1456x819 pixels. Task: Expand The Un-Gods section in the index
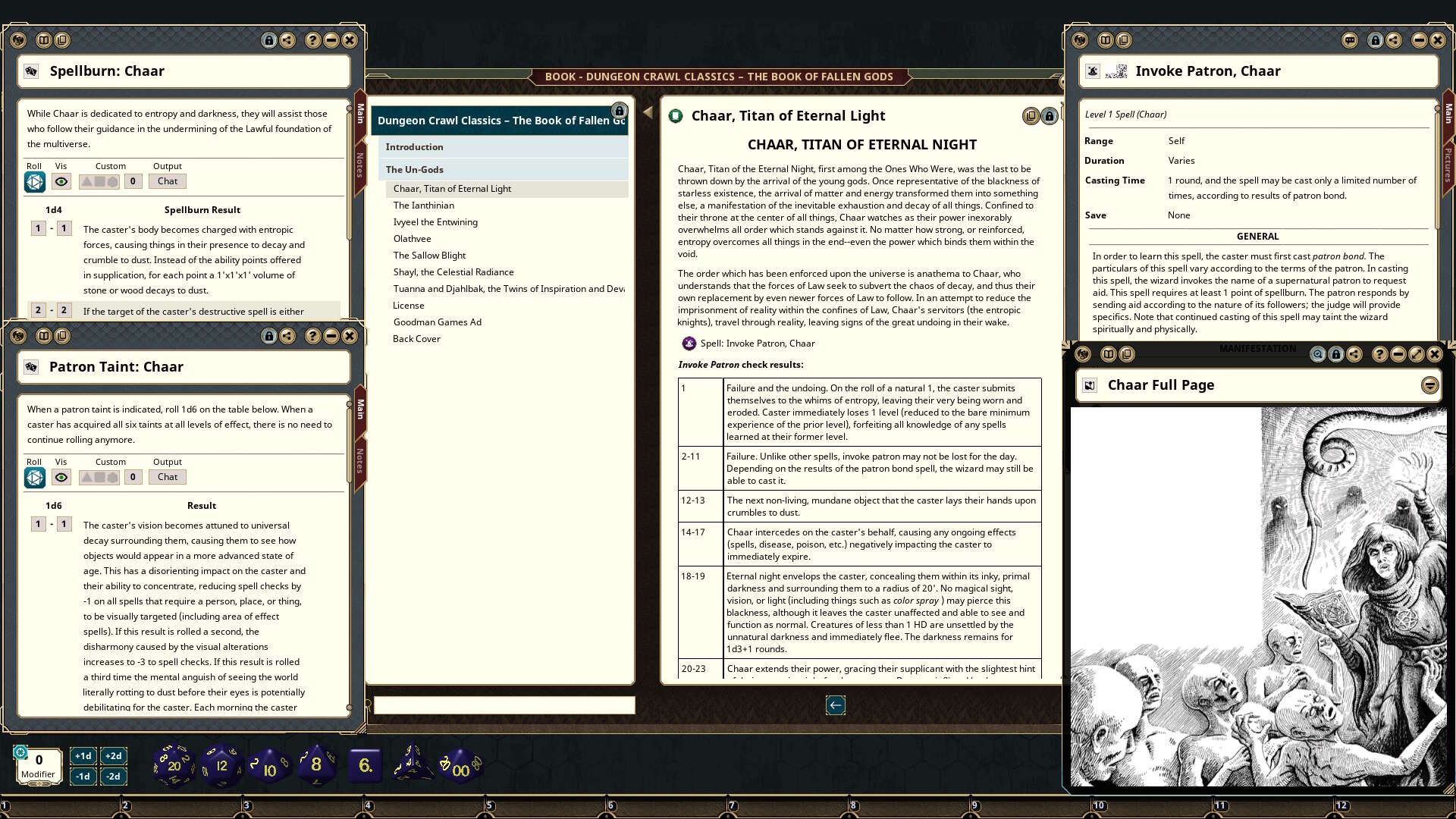(x=414, y=169)
